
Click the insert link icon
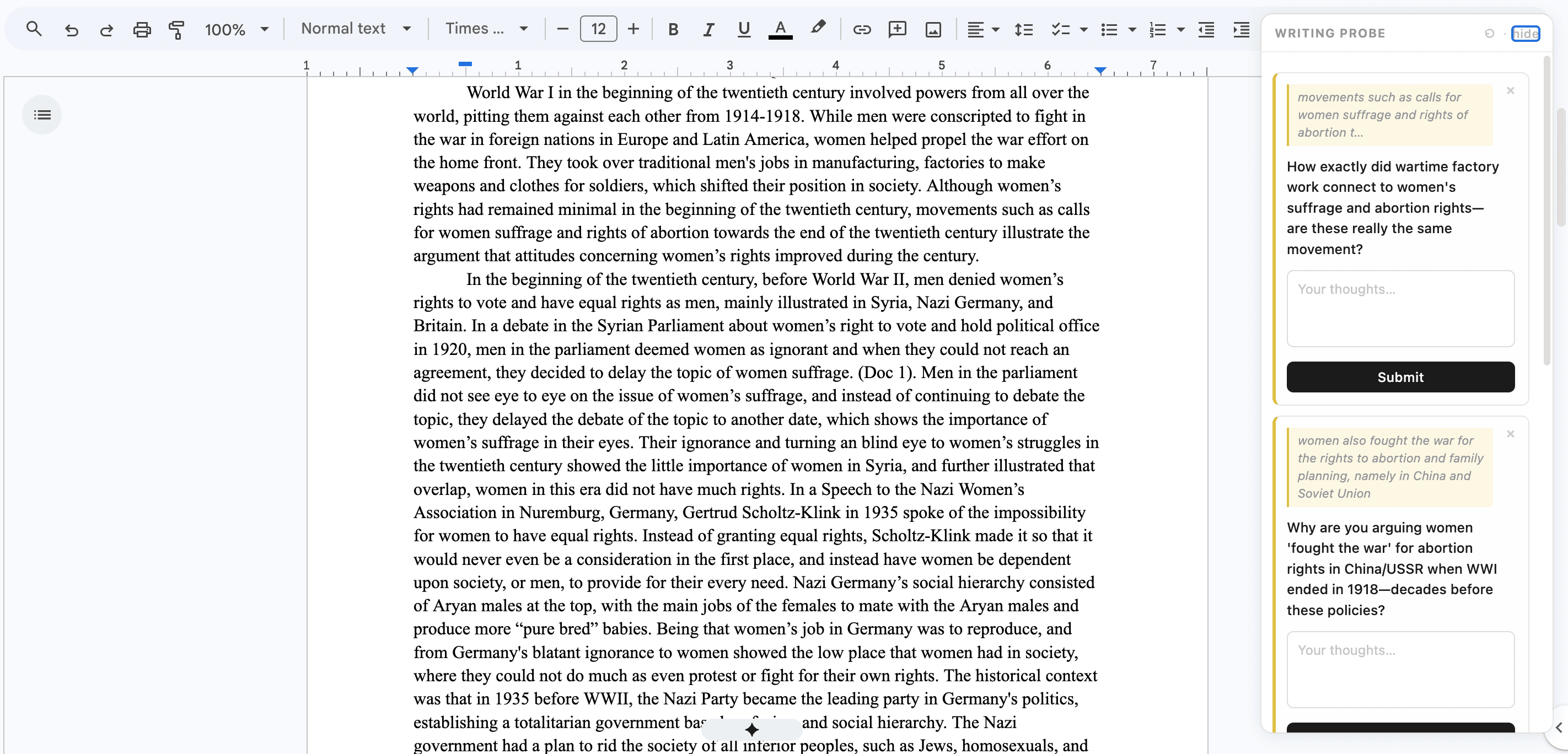pyautogui.click(x=861, y=29)
